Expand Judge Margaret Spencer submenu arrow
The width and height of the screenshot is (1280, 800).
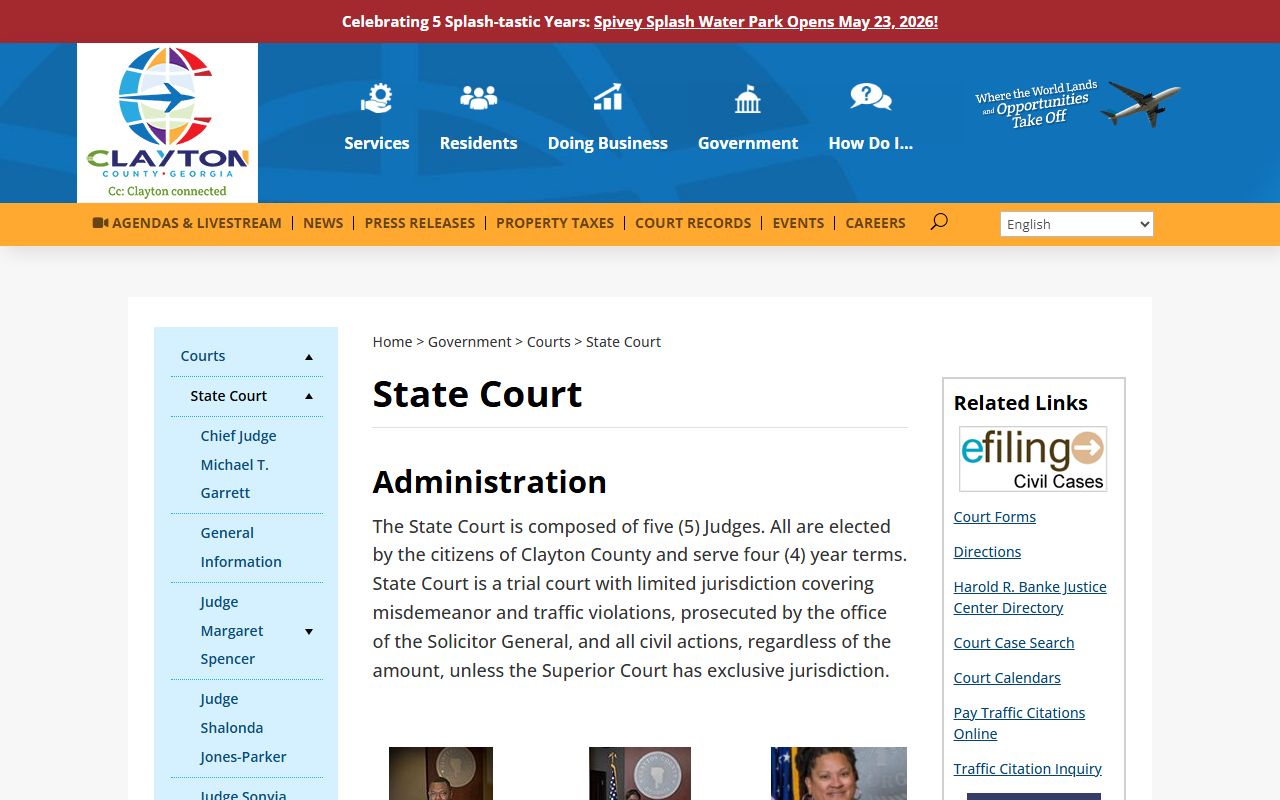(x=309, y=631)
